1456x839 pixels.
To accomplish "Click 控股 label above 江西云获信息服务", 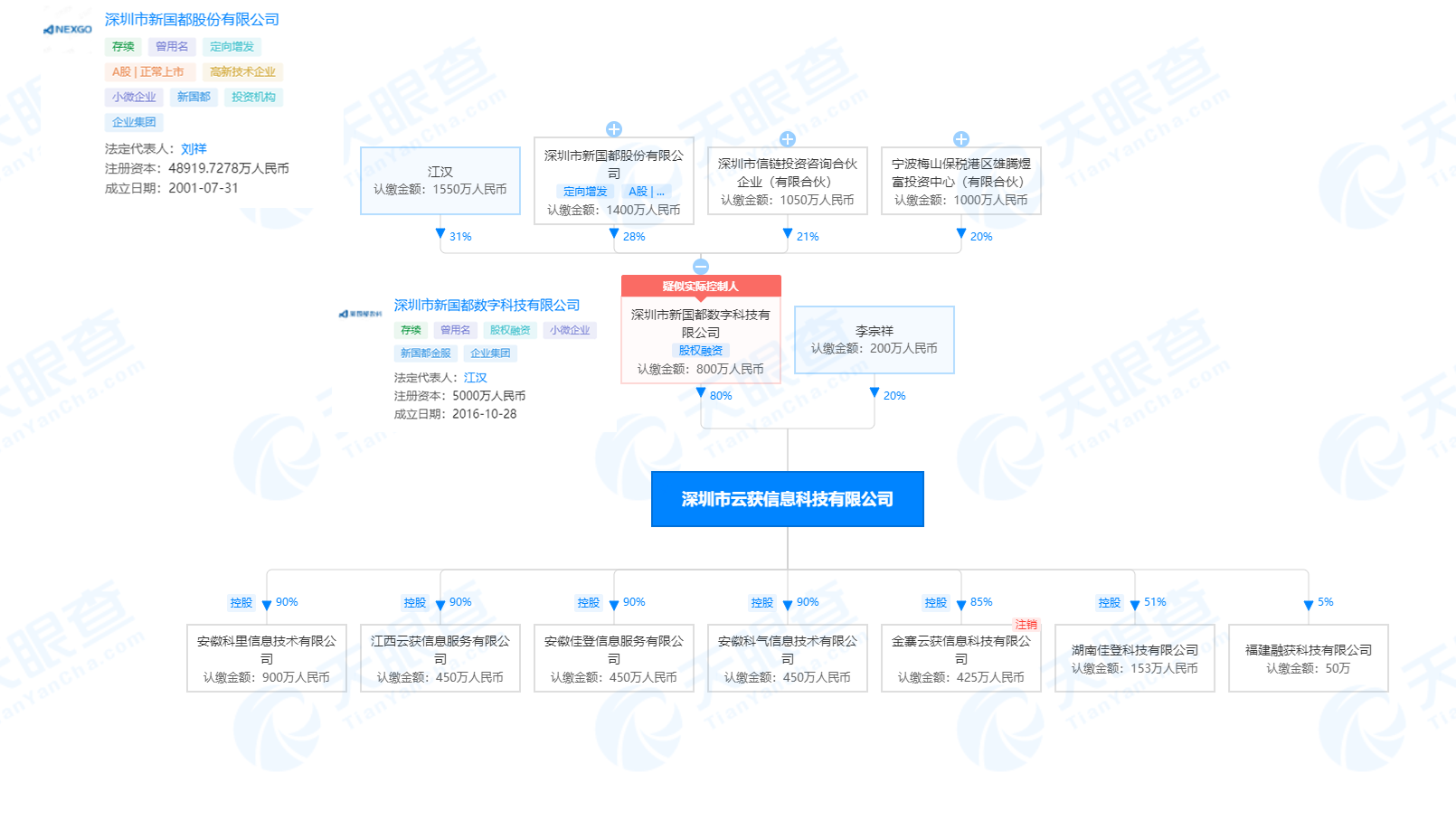I will pyautogui.click(x=414, y=603).
